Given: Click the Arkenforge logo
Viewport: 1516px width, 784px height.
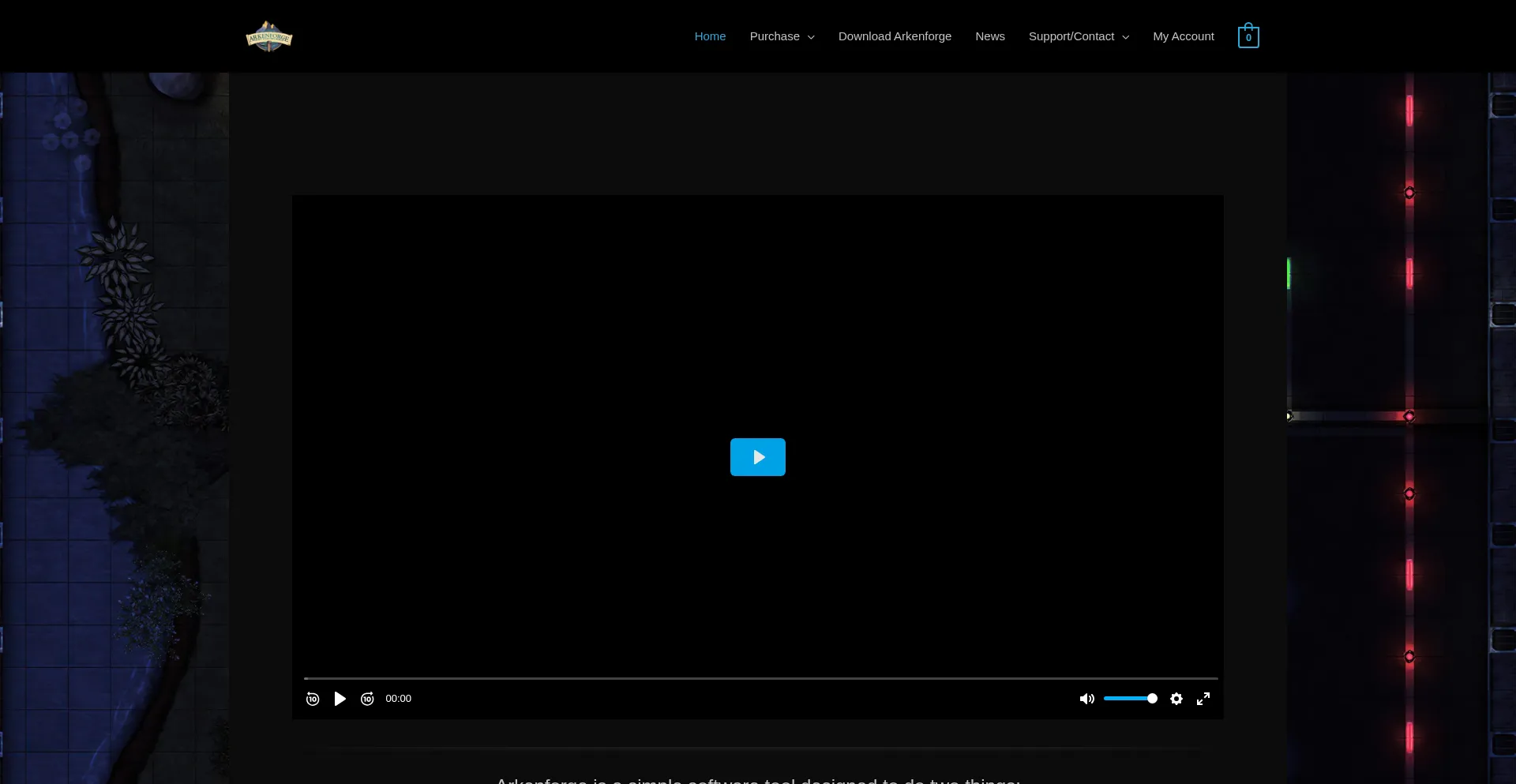Looking at the screenshot, I should (268, 36).
